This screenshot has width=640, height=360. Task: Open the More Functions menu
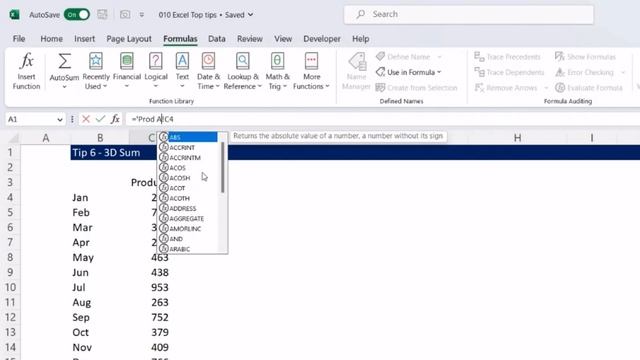click(311, 71)
